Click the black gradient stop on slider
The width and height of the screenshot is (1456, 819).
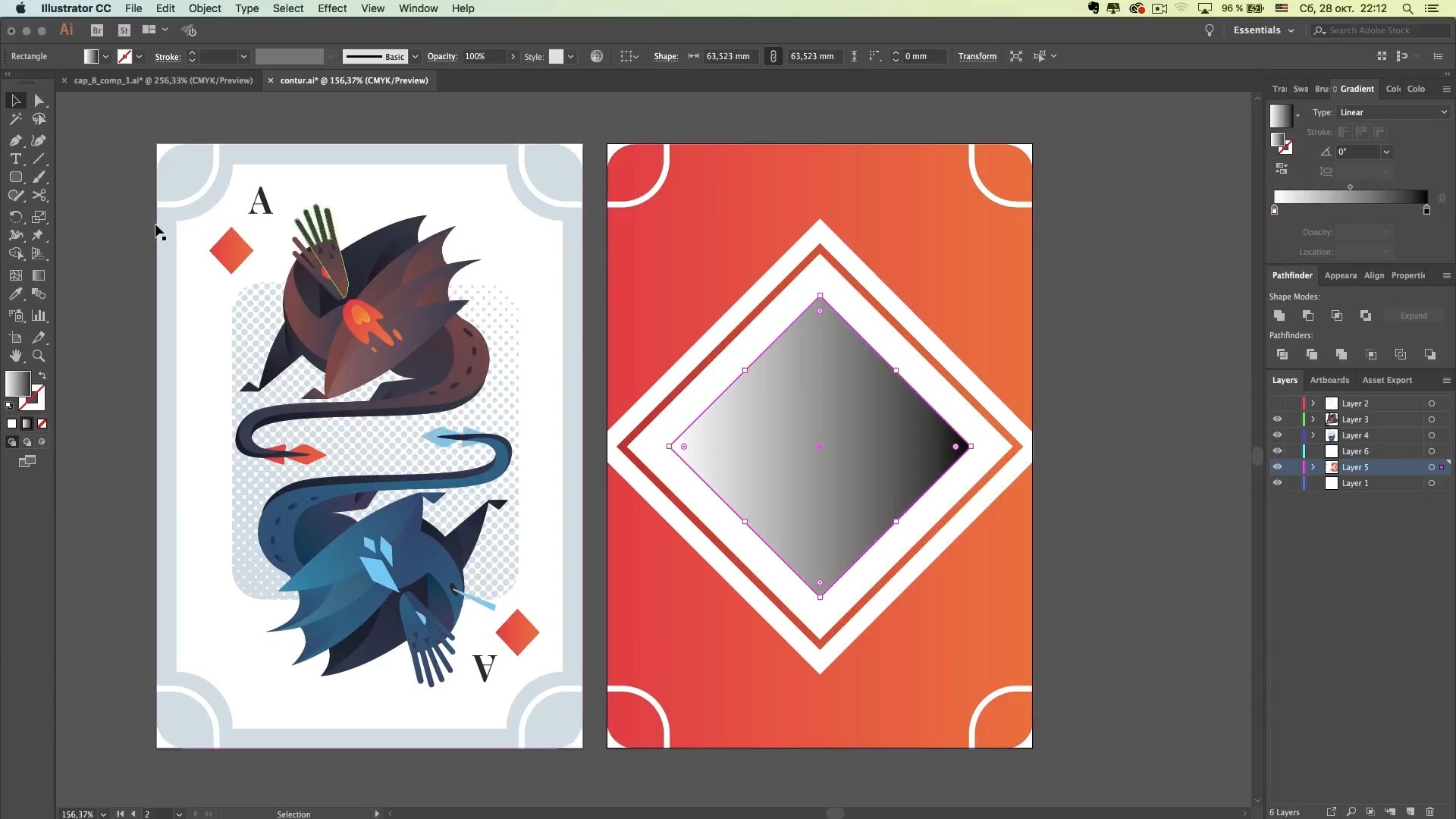click(1426, 210)
